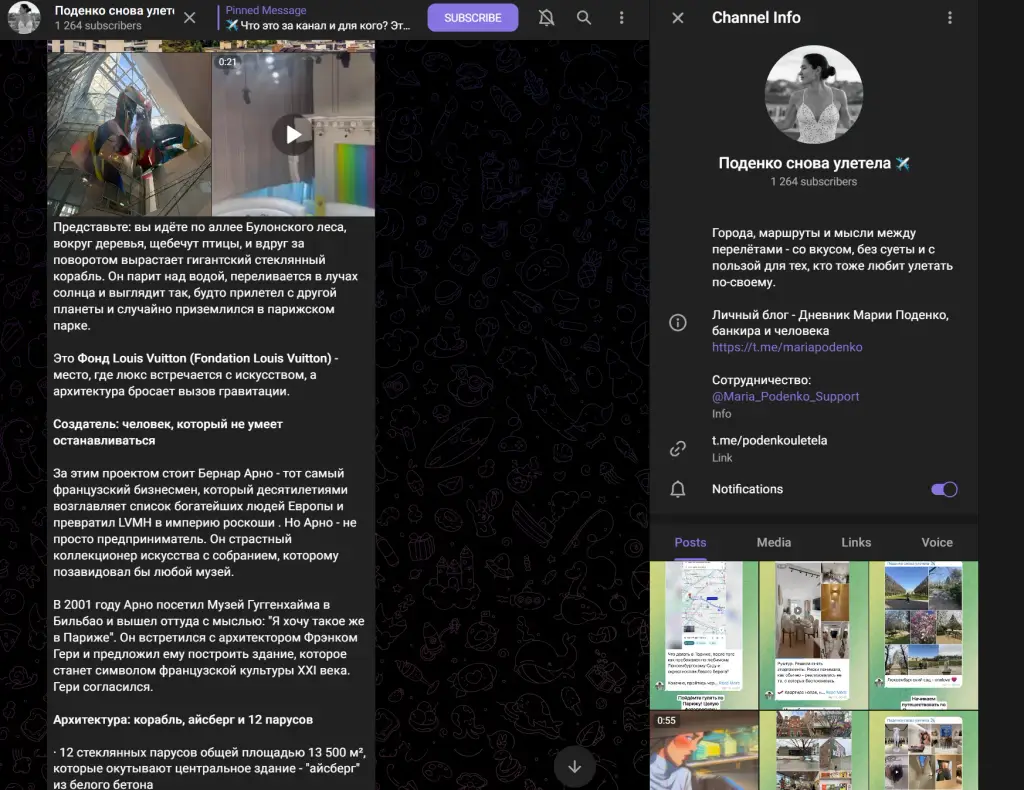View the large channel profile photo

pos(814,94)
